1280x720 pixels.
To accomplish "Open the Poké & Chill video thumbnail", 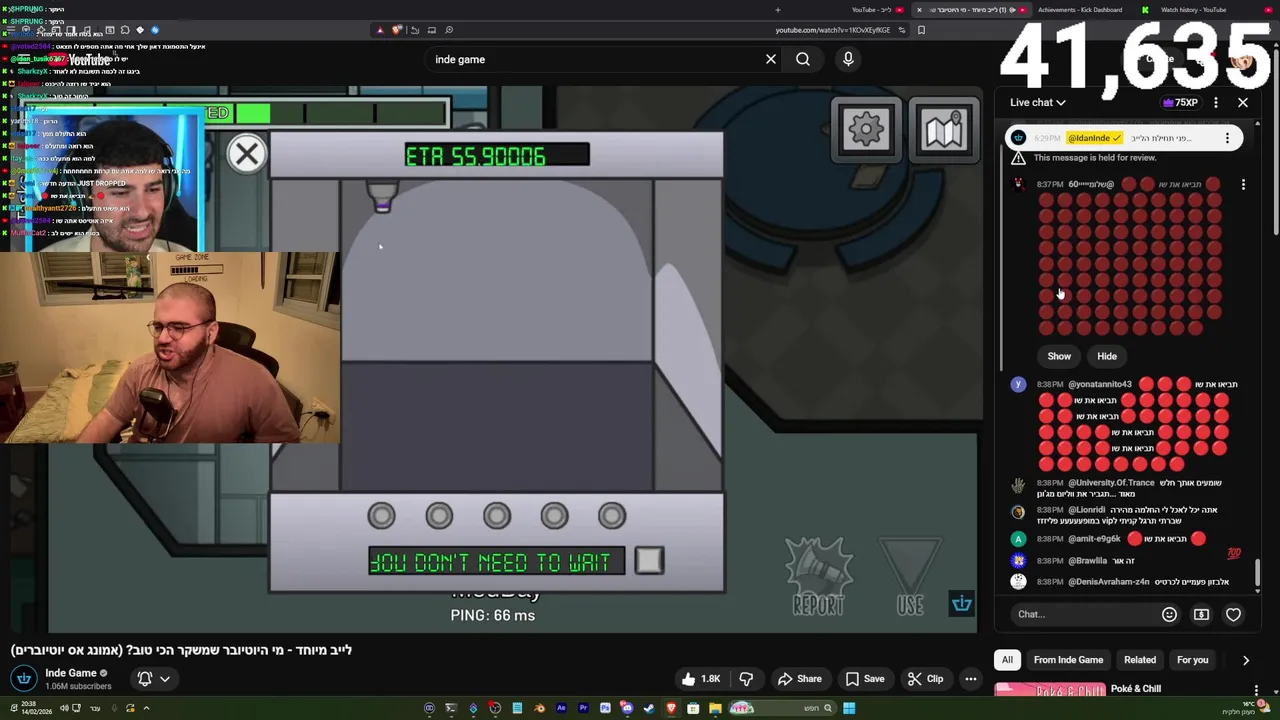I will point(1050,690).
